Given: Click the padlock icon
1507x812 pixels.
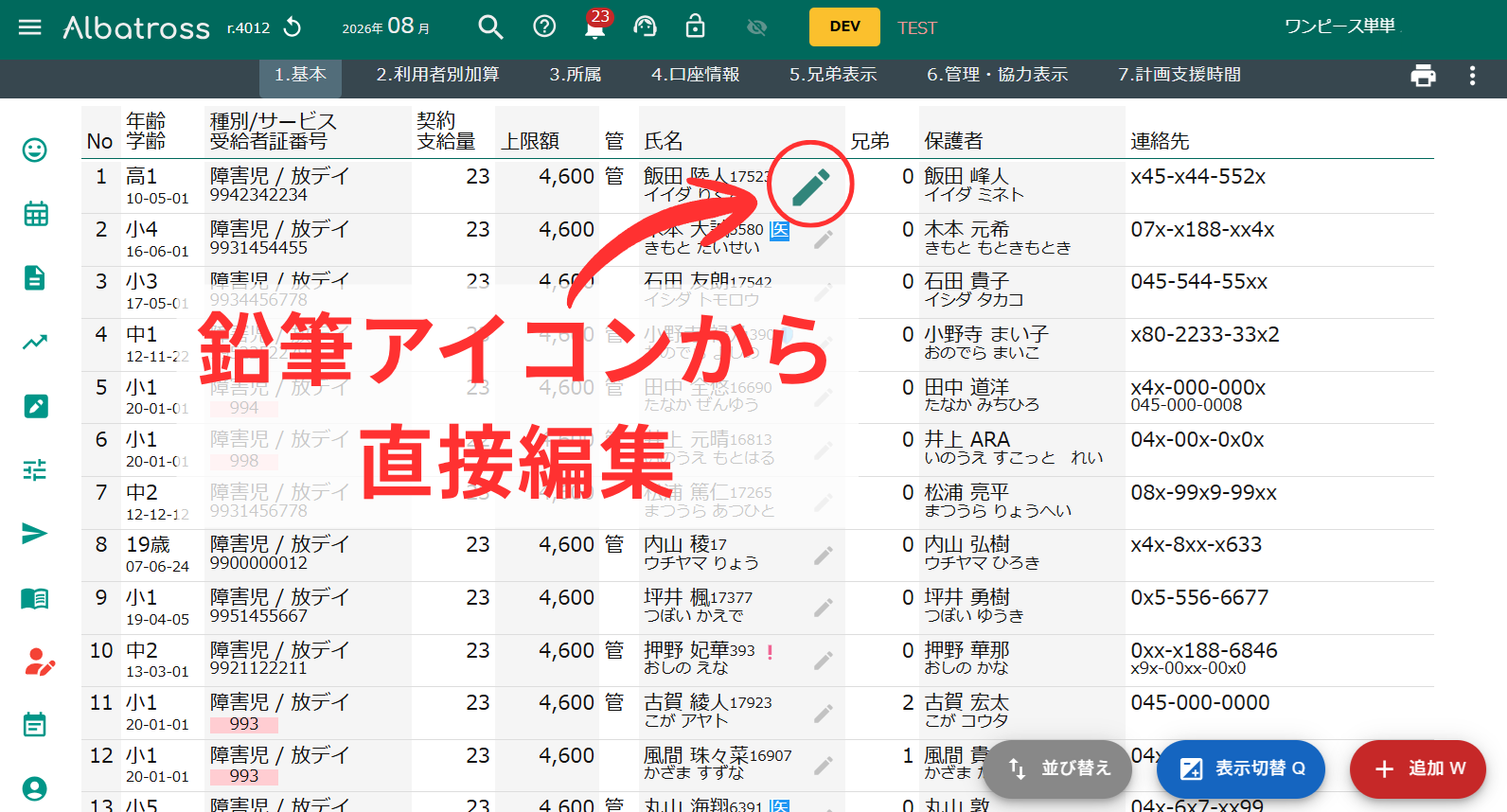Looking at the screenshot, I should tap(696, 26).
